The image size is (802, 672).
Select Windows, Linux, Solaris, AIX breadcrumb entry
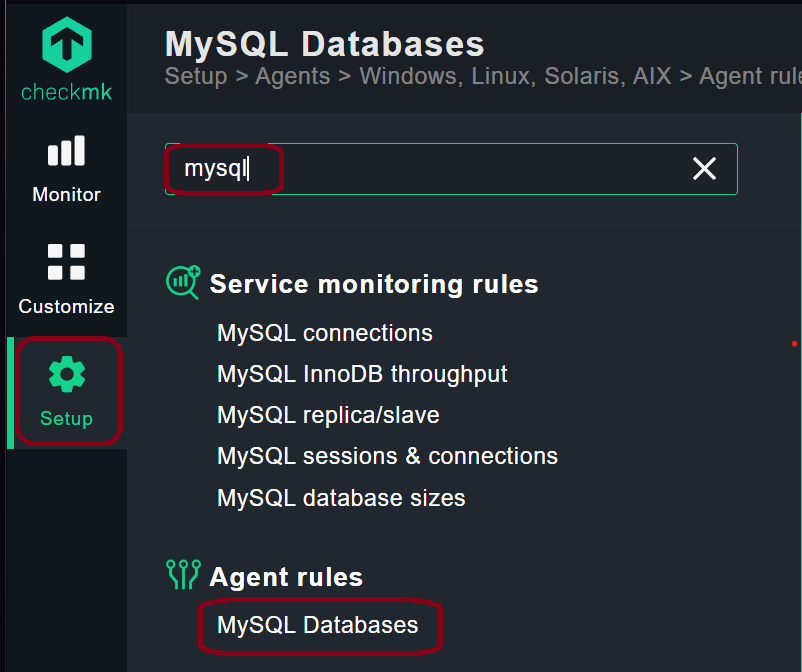point(521,76)
